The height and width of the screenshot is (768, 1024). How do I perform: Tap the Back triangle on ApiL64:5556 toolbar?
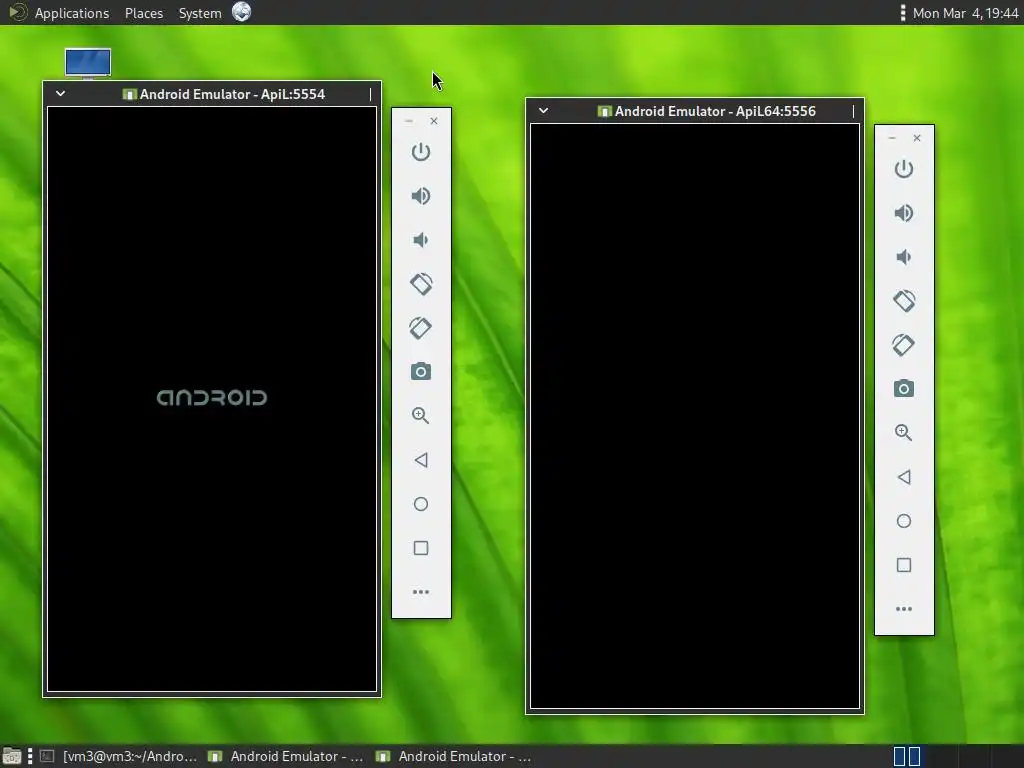click(x=904, y=477)
